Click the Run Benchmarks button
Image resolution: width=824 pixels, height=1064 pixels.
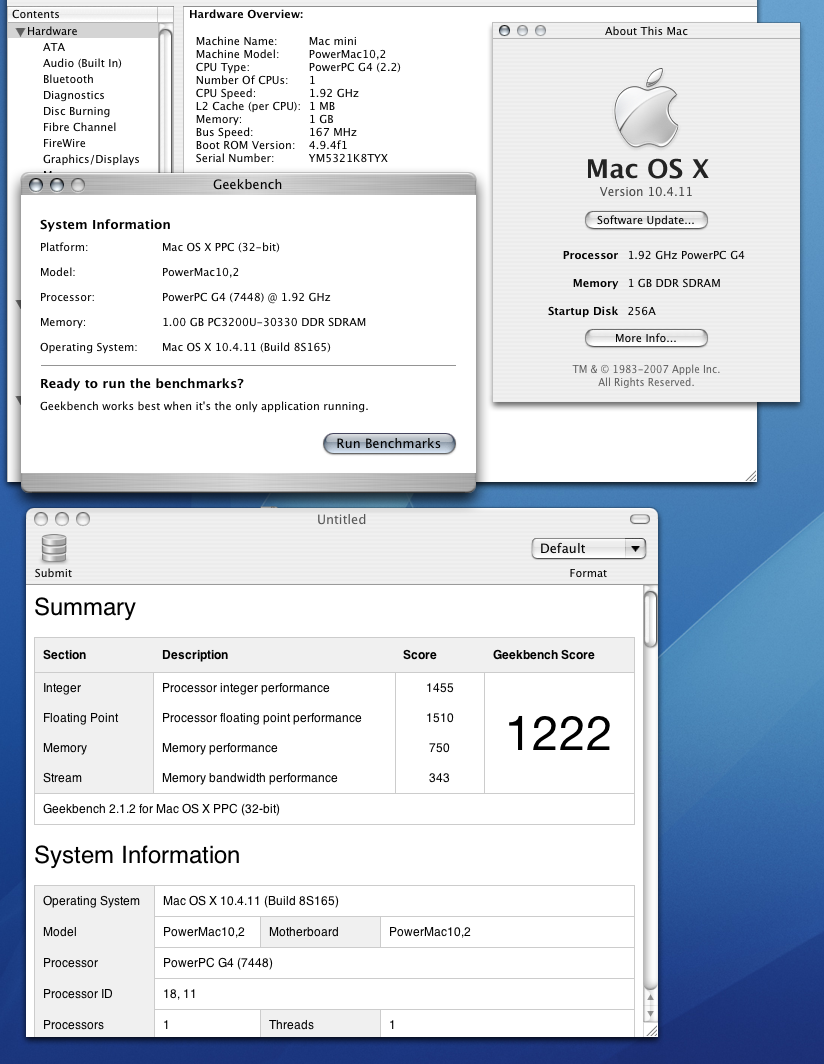click(389, 444)
